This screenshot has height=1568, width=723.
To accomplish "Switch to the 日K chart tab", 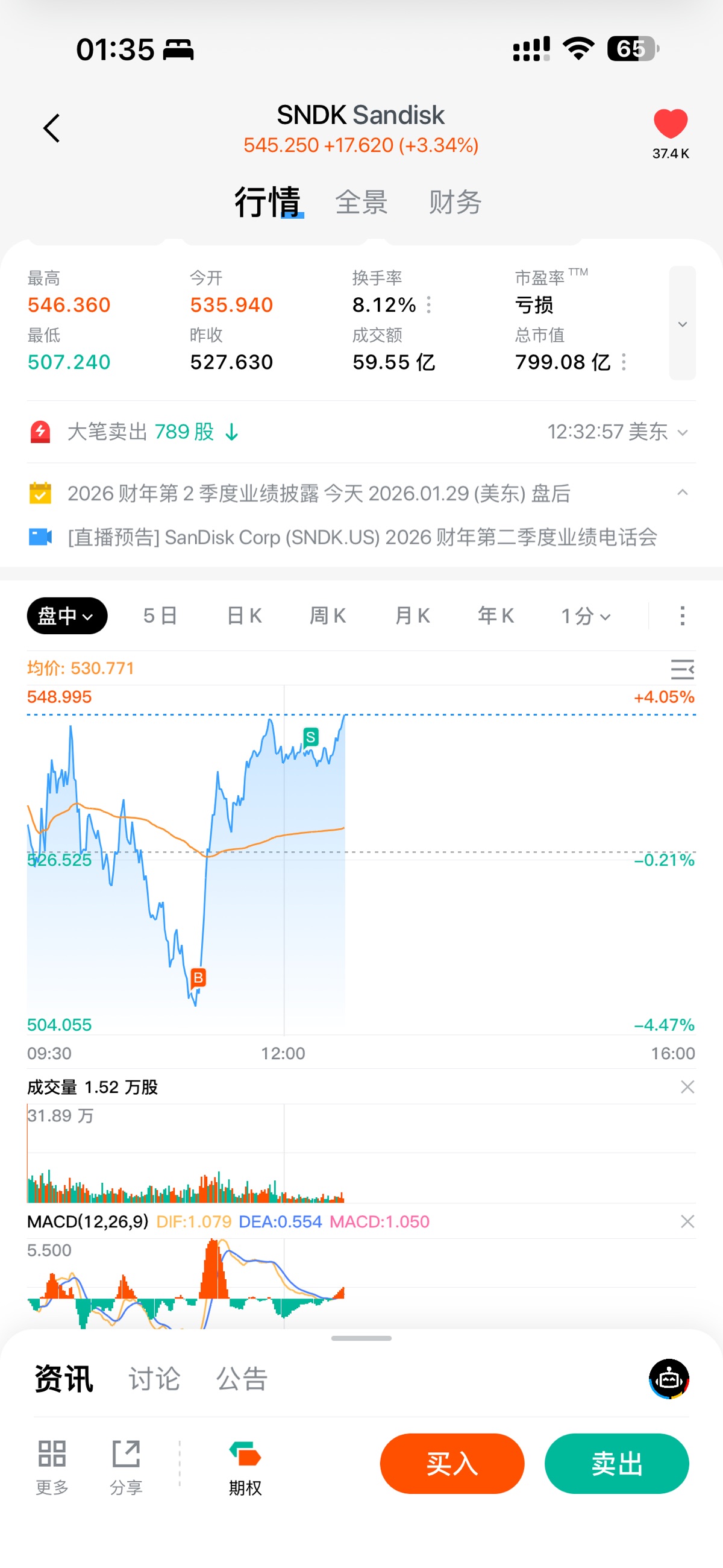I will [244, 616].
